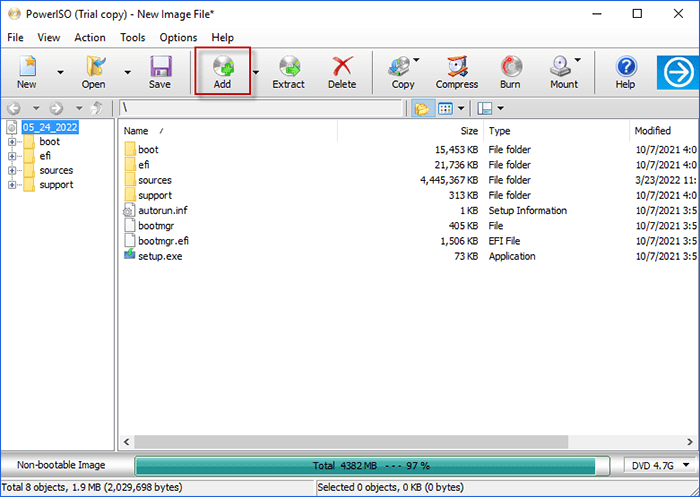Open the File menu

click(x=15, y=38)
